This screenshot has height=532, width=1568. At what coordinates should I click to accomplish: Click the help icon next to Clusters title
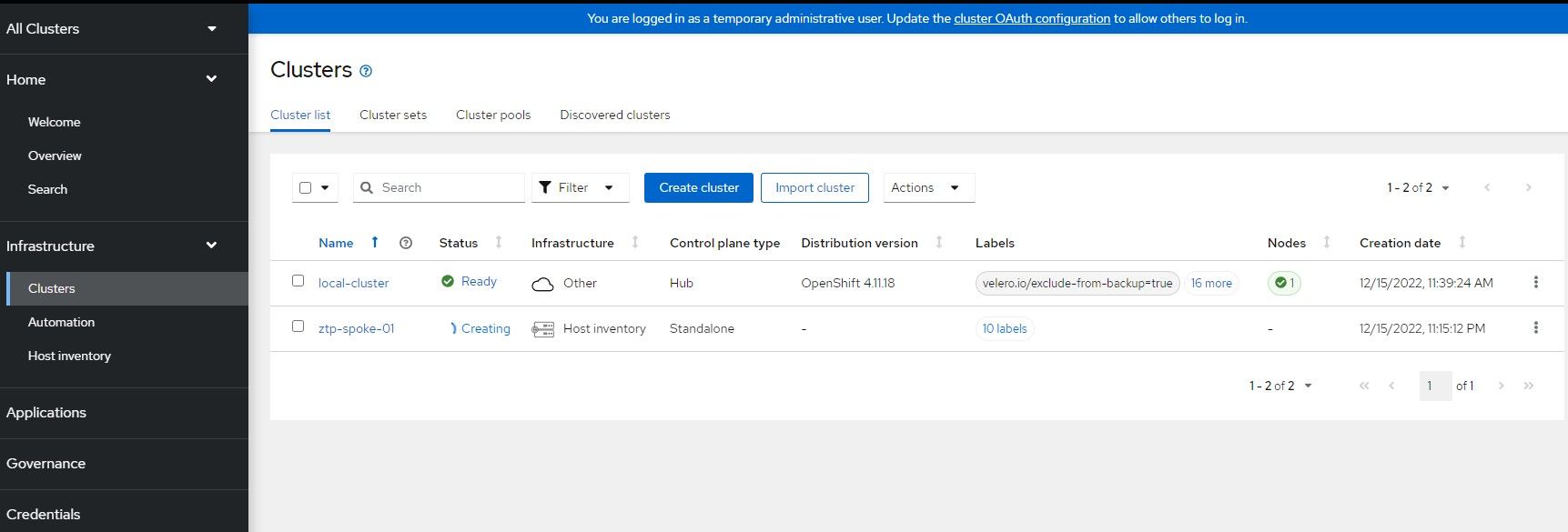pyautogui.click(x=366, y=71)
